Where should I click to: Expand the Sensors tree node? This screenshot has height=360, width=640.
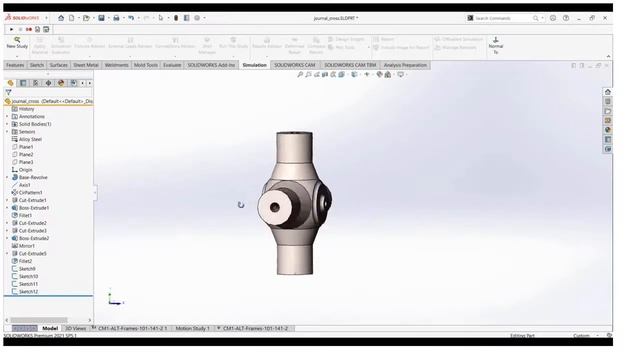tap(7, 132)
